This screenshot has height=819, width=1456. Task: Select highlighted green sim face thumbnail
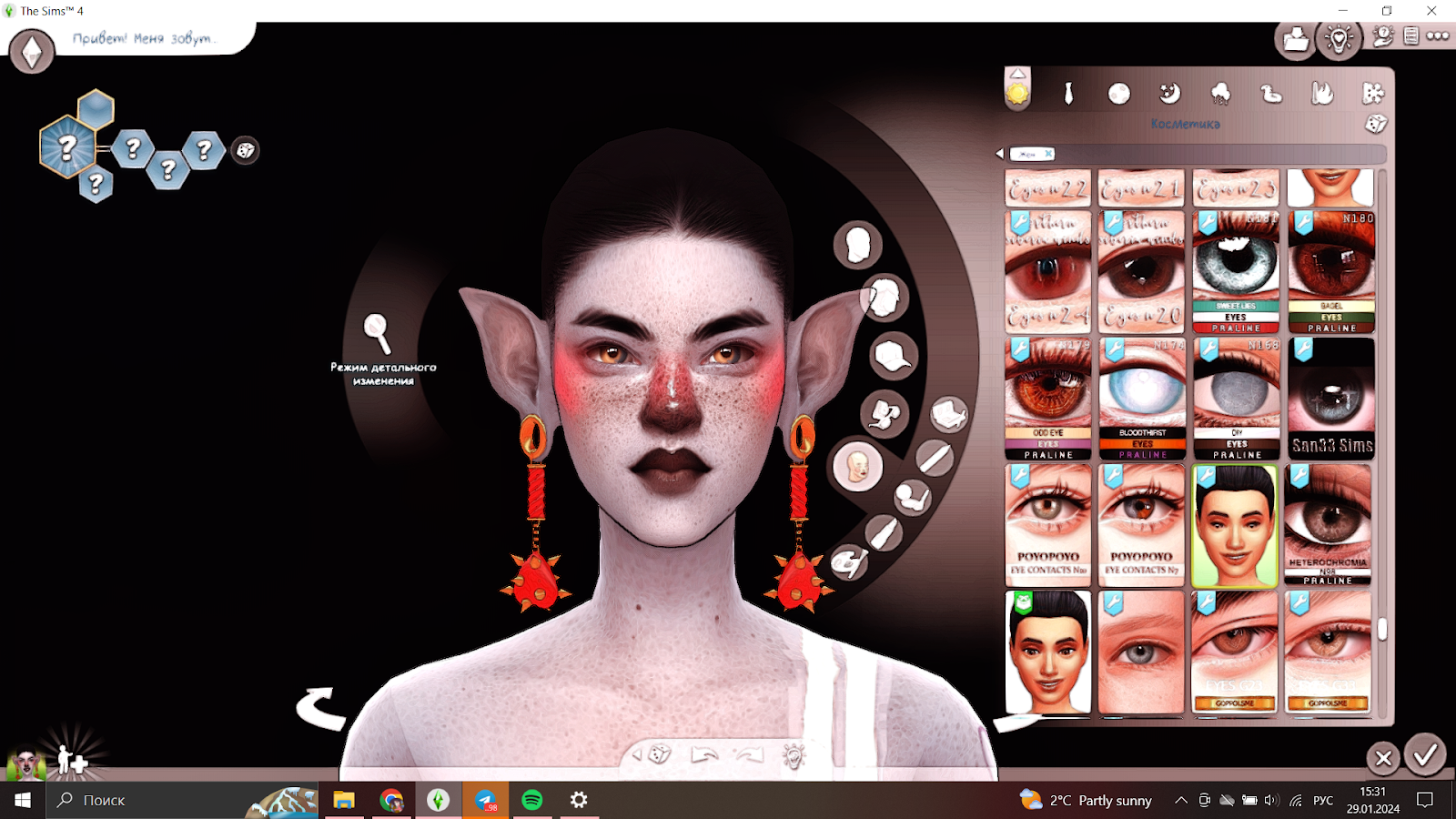1235,527
